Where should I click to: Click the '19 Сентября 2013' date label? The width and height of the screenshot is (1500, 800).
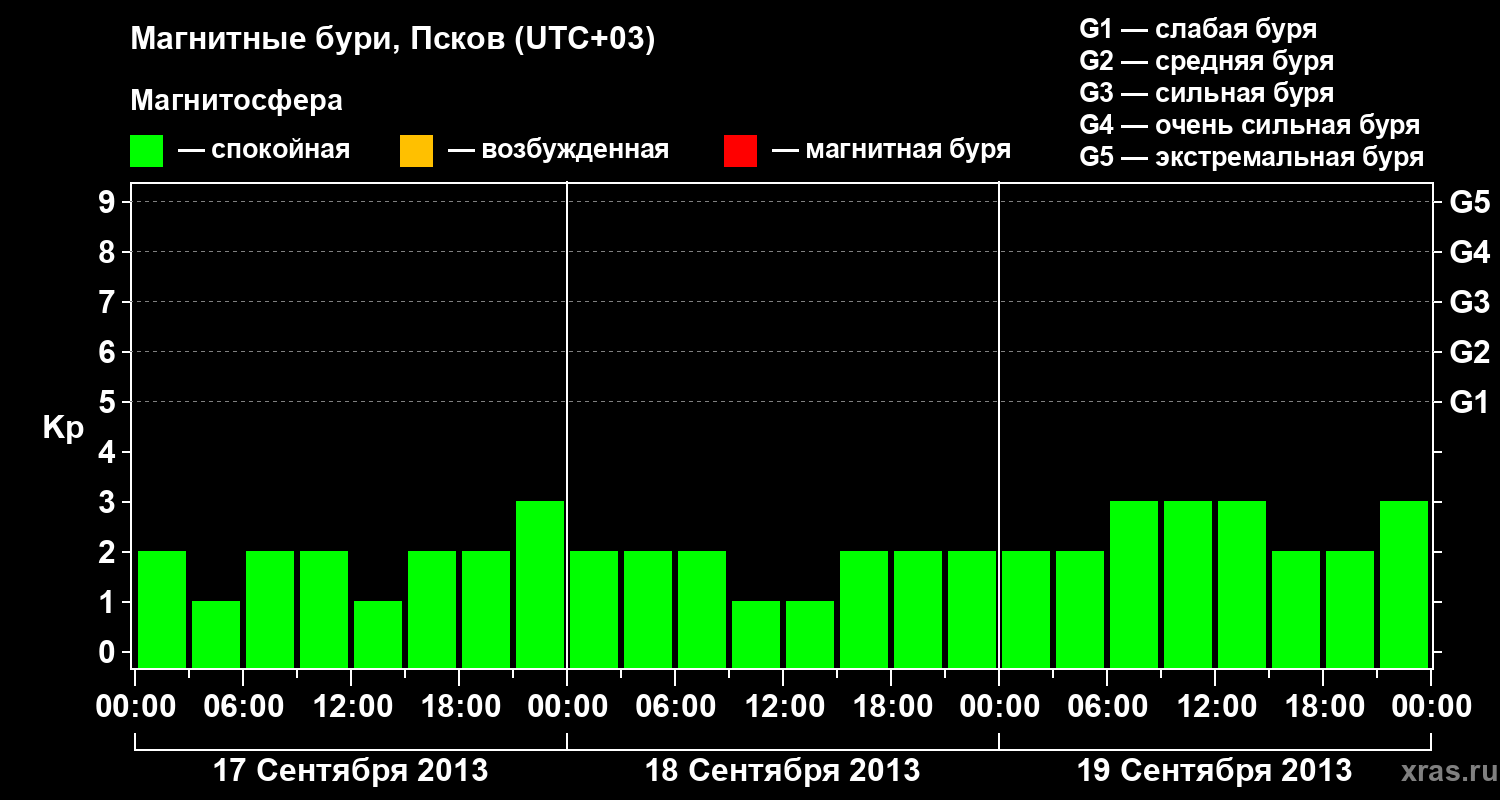pos(1215,771)
